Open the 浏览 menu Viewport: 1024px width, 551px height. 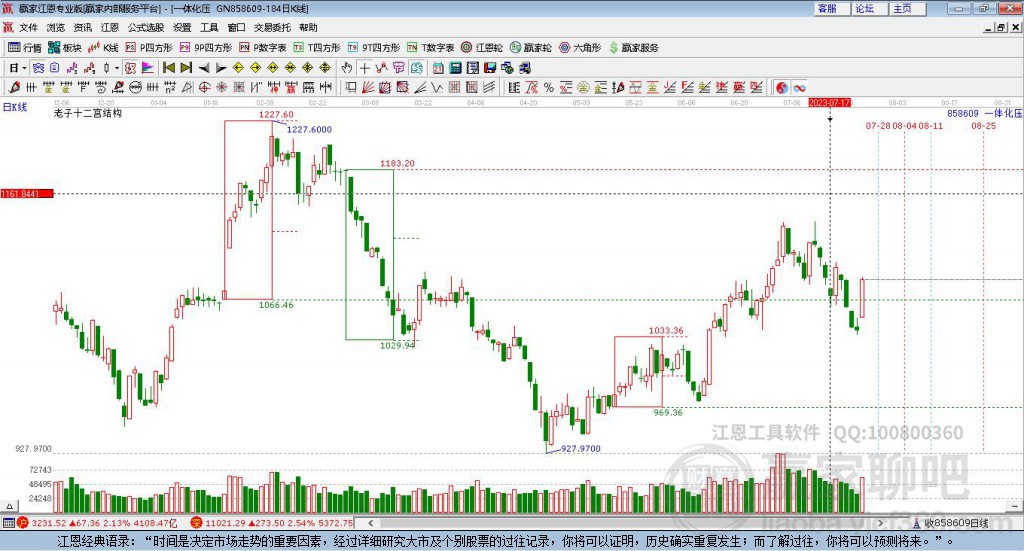(x=56, y=27)
